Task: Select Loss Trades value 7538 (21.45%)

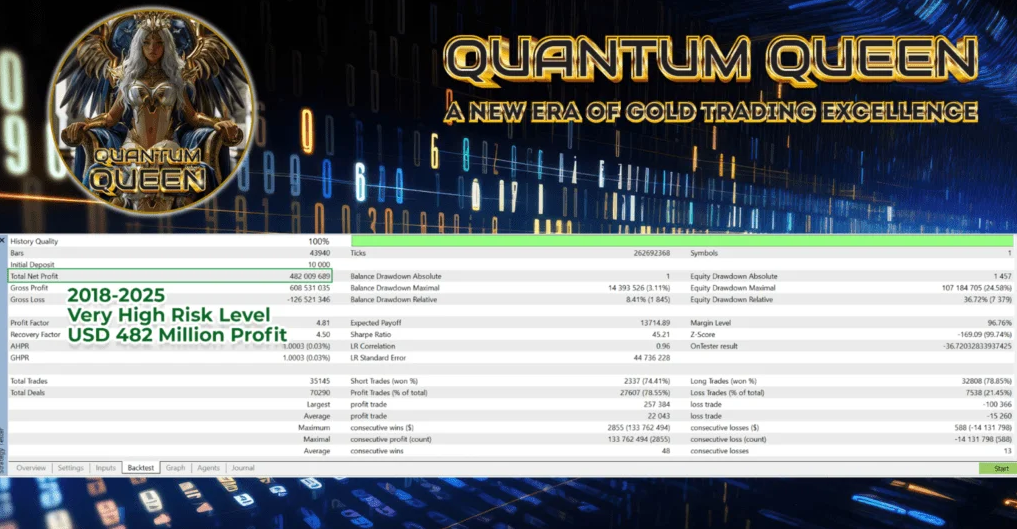Action: (x=988, y=393)
